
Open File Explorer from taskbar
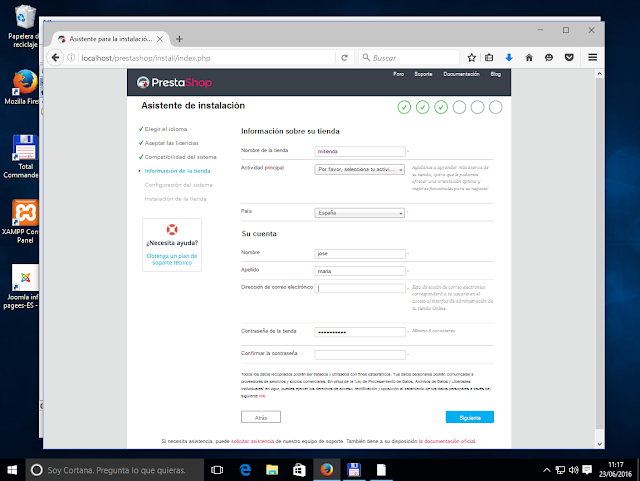tap(272, 470)
